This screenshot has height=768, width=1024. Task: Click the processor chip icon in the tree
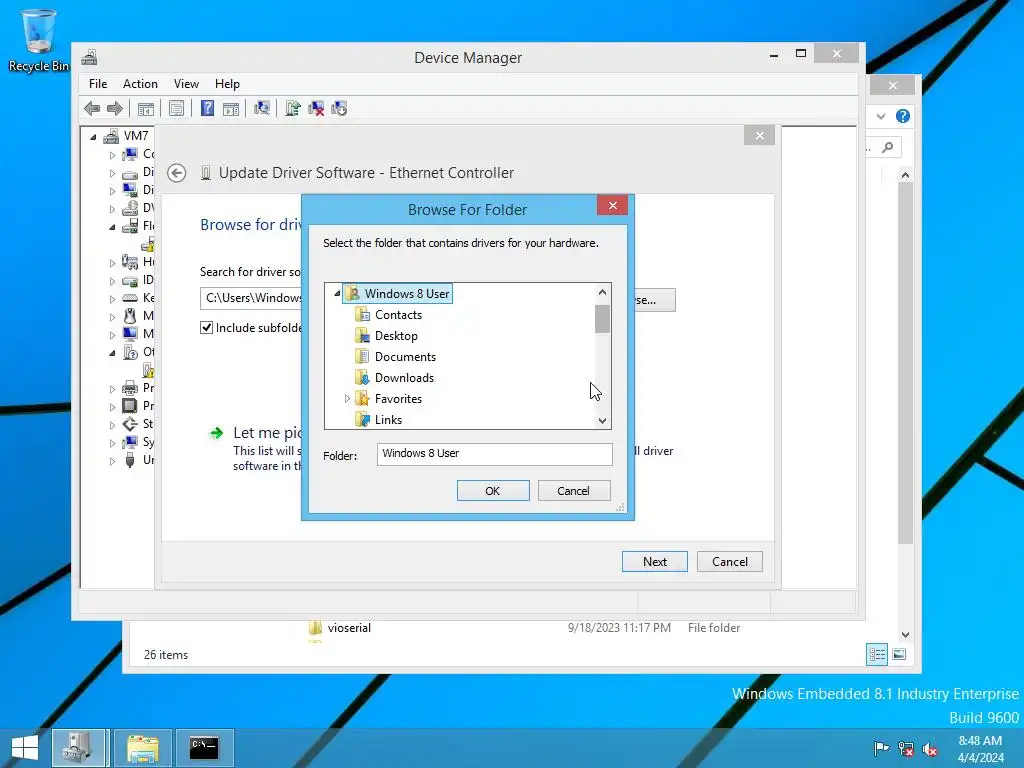(130, 406)
